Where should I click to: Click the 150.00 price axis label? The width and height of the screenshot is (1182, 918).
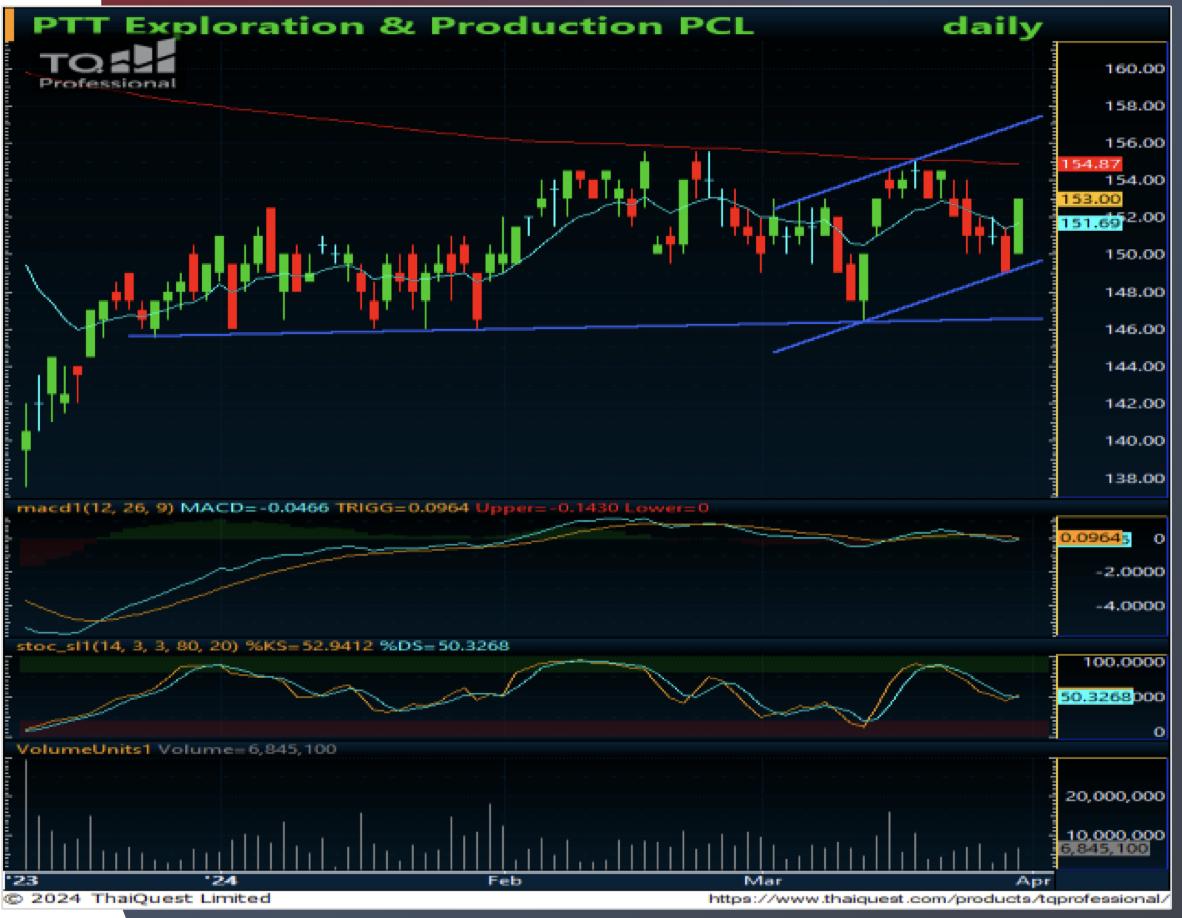(x=1135, y=254)
